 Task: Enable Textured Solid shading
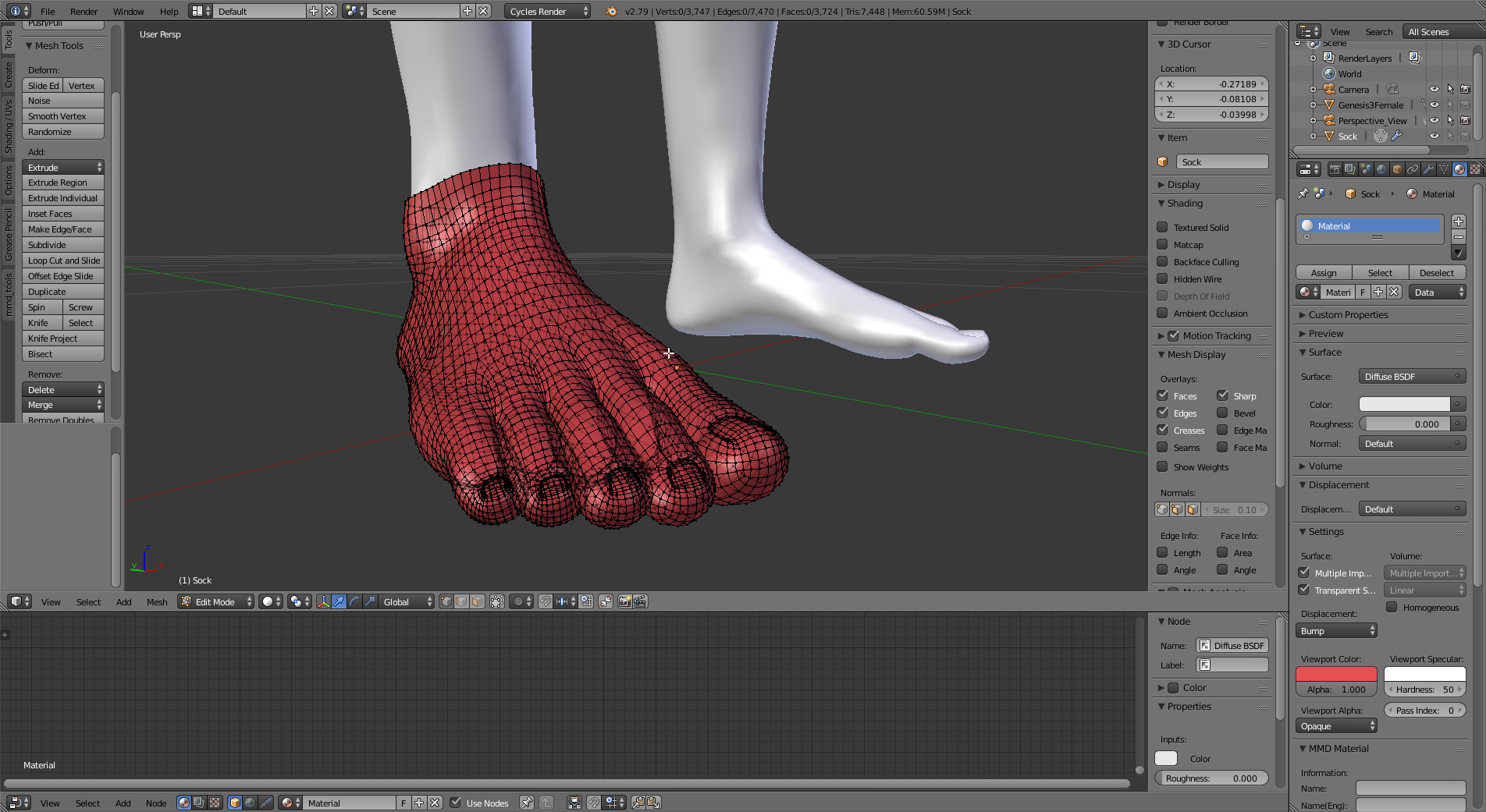pyautogui.click(x=1162, y=227)
